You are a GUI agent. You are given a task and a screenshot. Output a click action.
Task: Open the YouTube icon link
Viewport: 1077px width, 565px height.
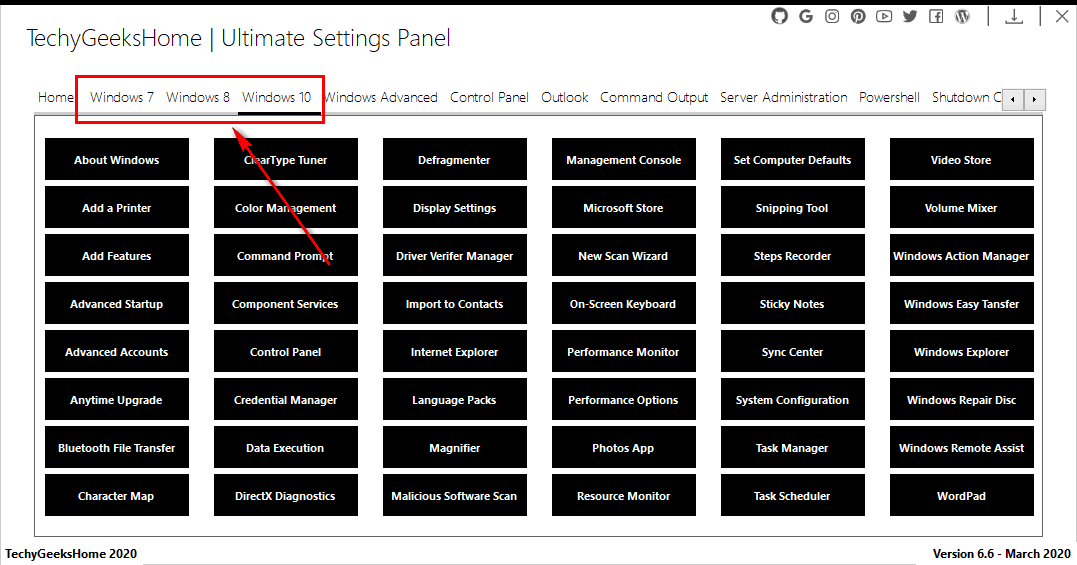coord(884,16)
